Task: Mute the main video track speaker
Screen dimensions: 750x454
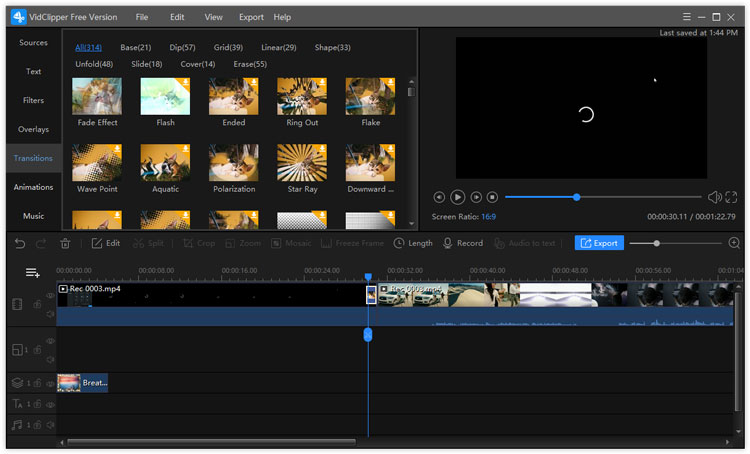Action: 50,314
